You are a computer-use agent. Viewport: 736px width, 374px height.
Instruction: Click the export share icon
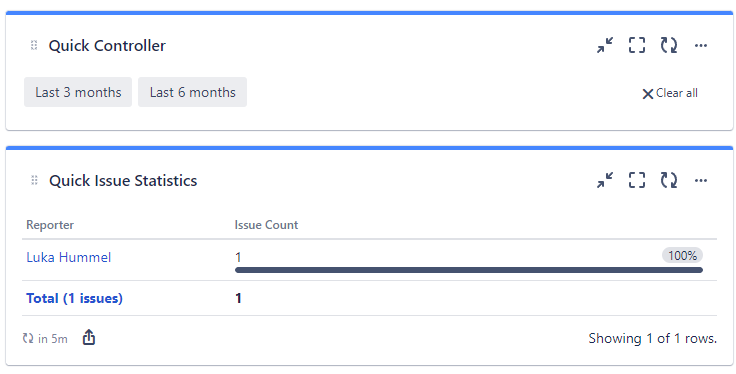pyautogui.click(x=89, y=337)
